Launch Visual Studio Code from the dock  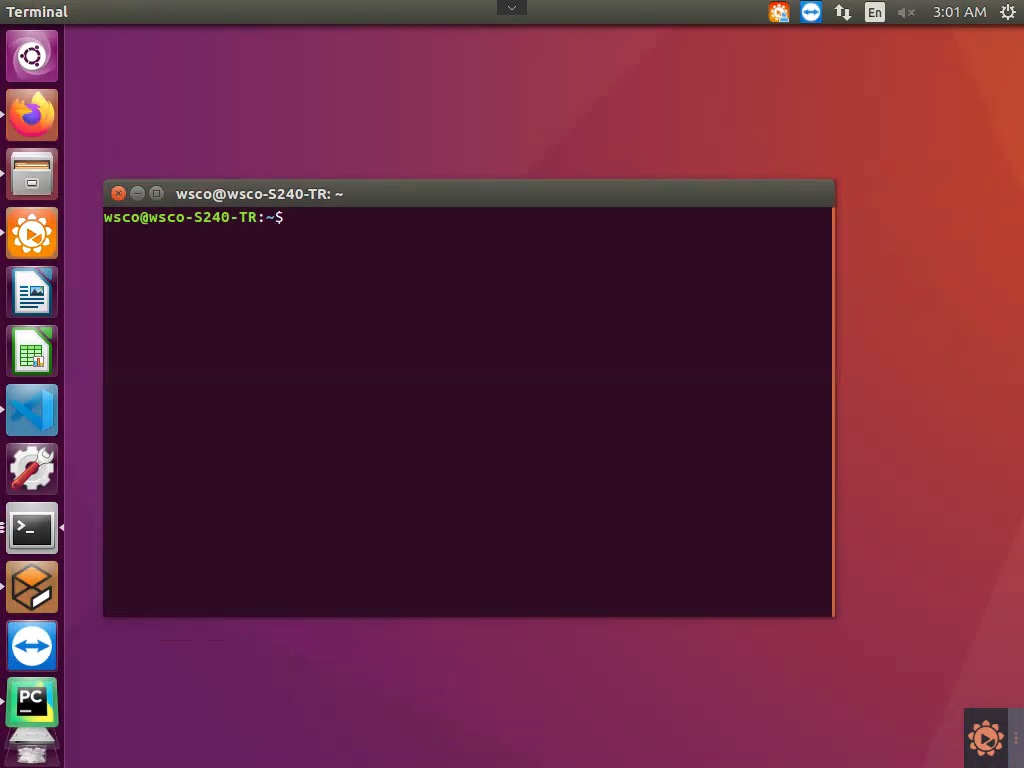pyautogui.click(x=32, y=409)
